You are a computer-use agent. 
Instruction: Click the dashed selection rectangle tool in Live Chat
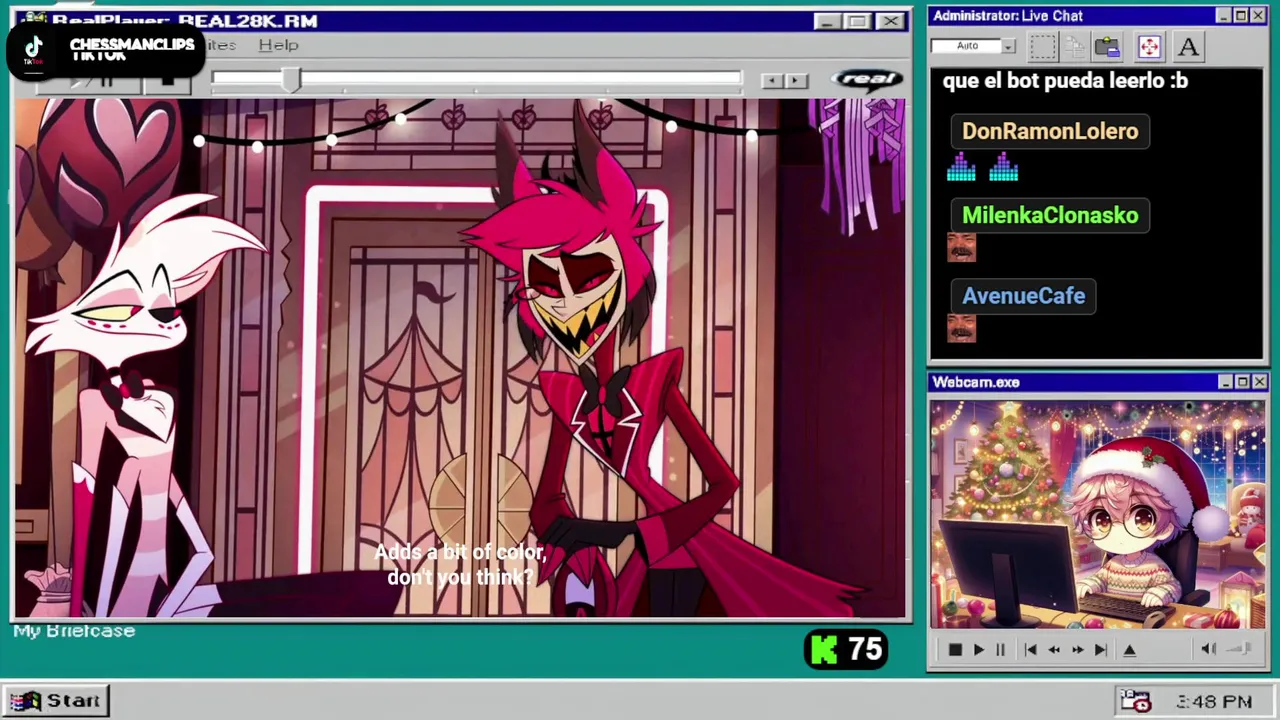tap(1043, 46)
